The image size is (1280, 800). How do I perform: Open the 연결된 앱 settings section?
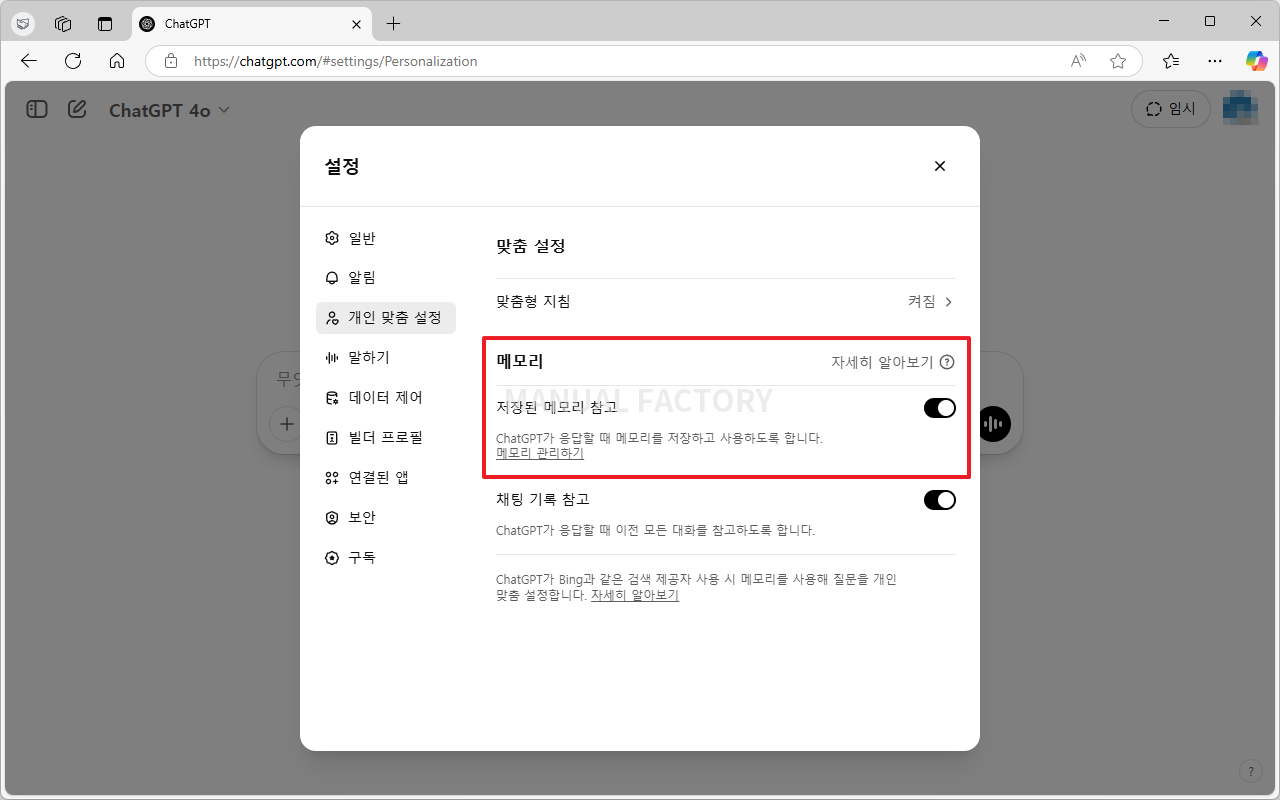coord(385,478)
